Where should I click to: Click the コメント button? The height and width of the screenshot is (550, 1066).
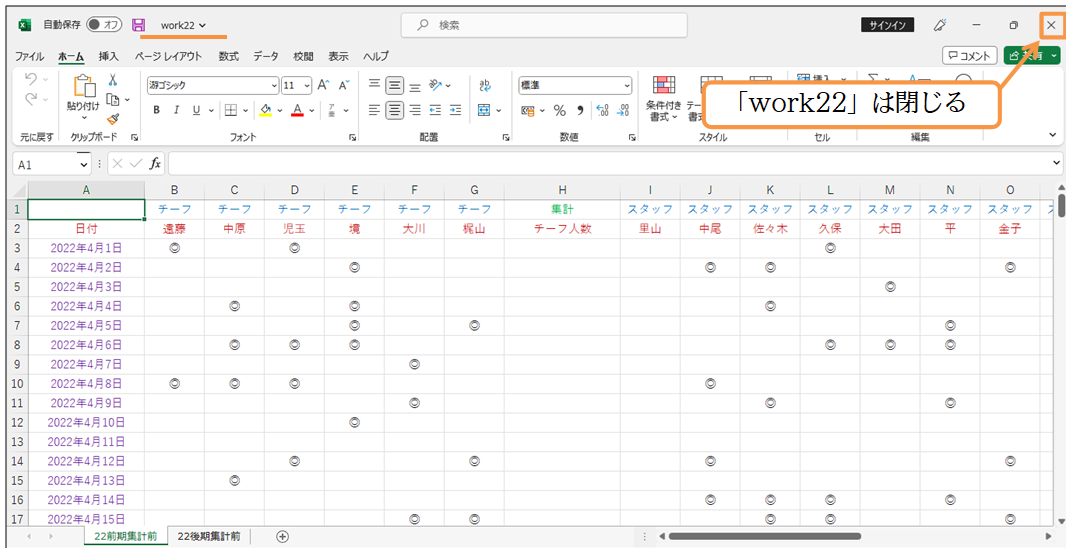969,56
